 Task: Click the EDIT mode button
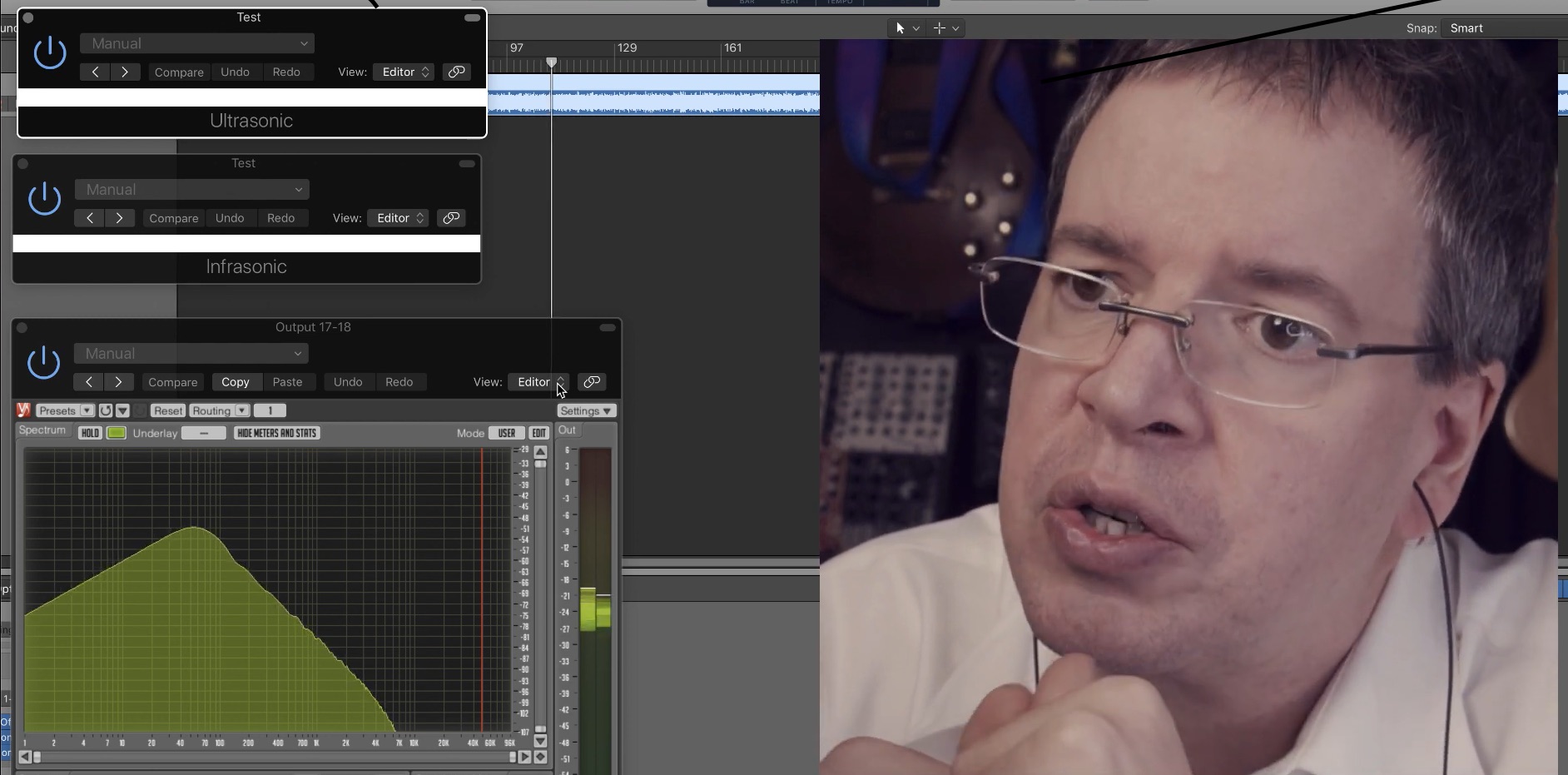(539, 433)
